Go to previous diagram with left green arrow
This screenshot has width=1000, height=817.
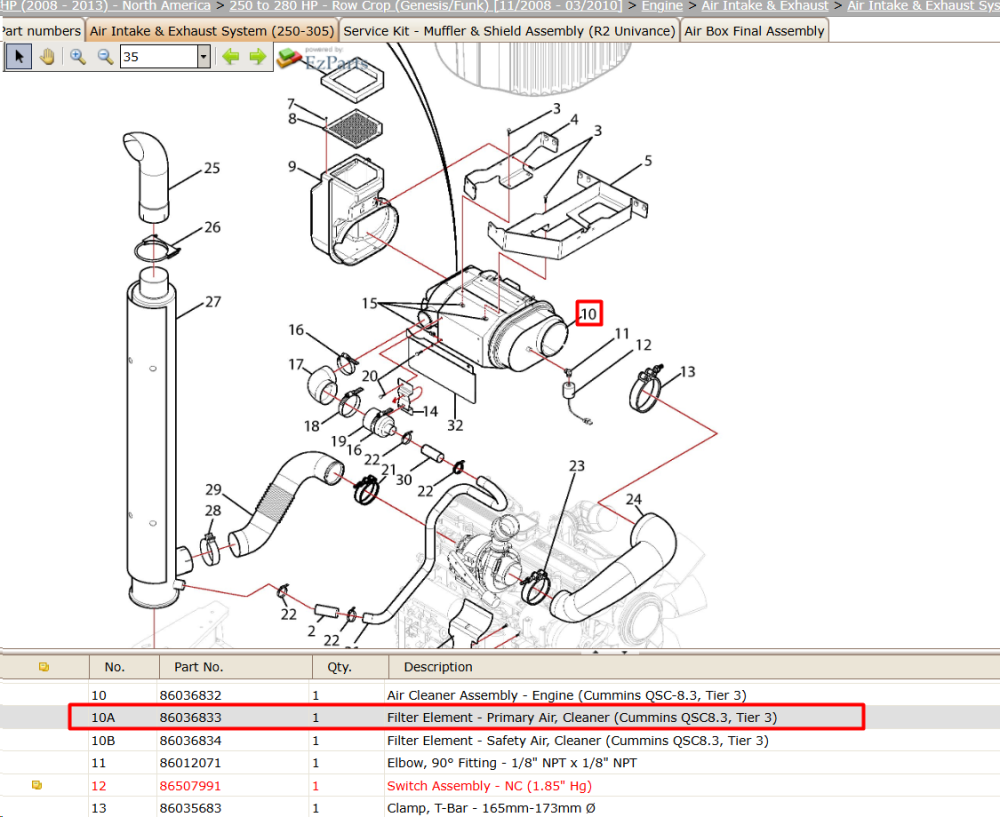click(x=230, y=57)
